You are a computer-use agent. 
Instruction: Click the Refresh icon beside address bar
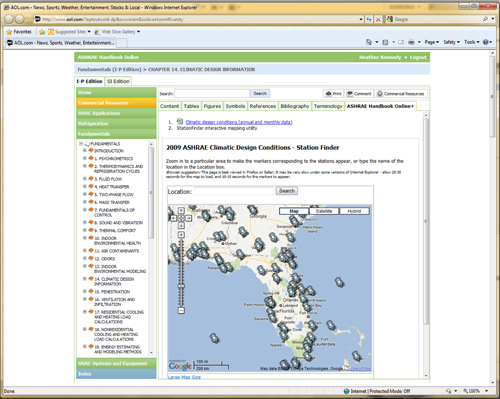pyautogui.click(x=369, y=19)
